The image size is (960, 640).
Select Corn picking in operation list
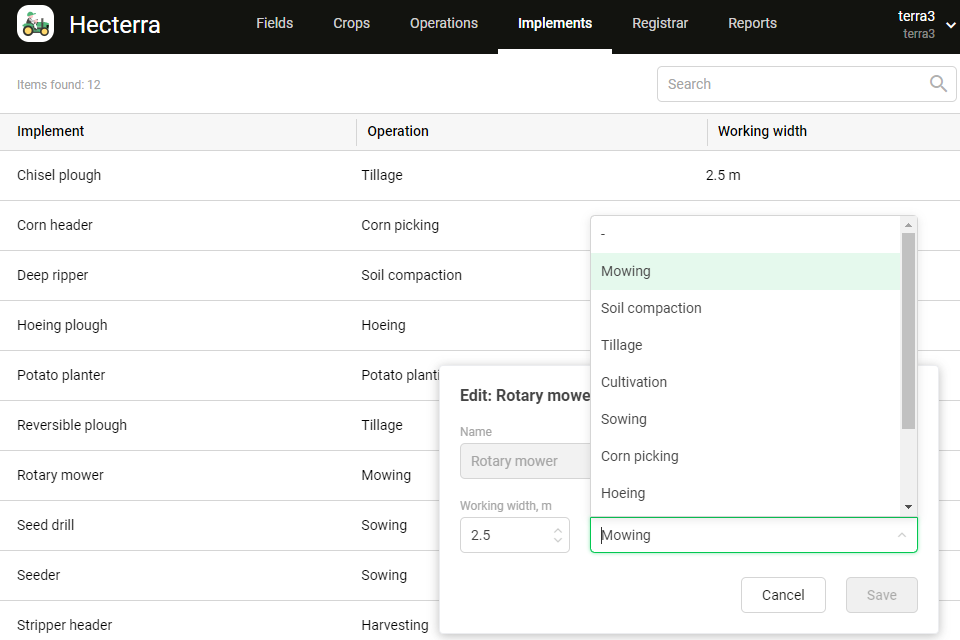click(640, 456)
